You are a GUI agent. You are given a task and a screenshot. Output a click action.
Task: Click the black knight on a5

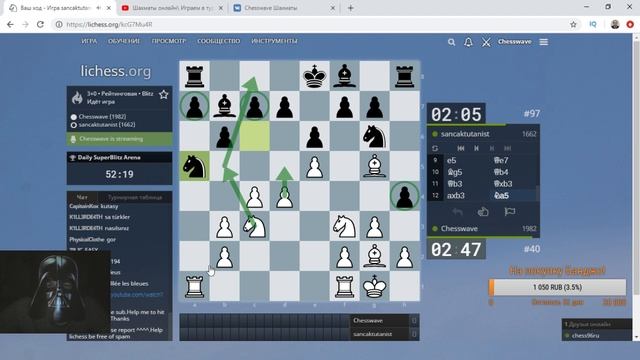[194, 167]
